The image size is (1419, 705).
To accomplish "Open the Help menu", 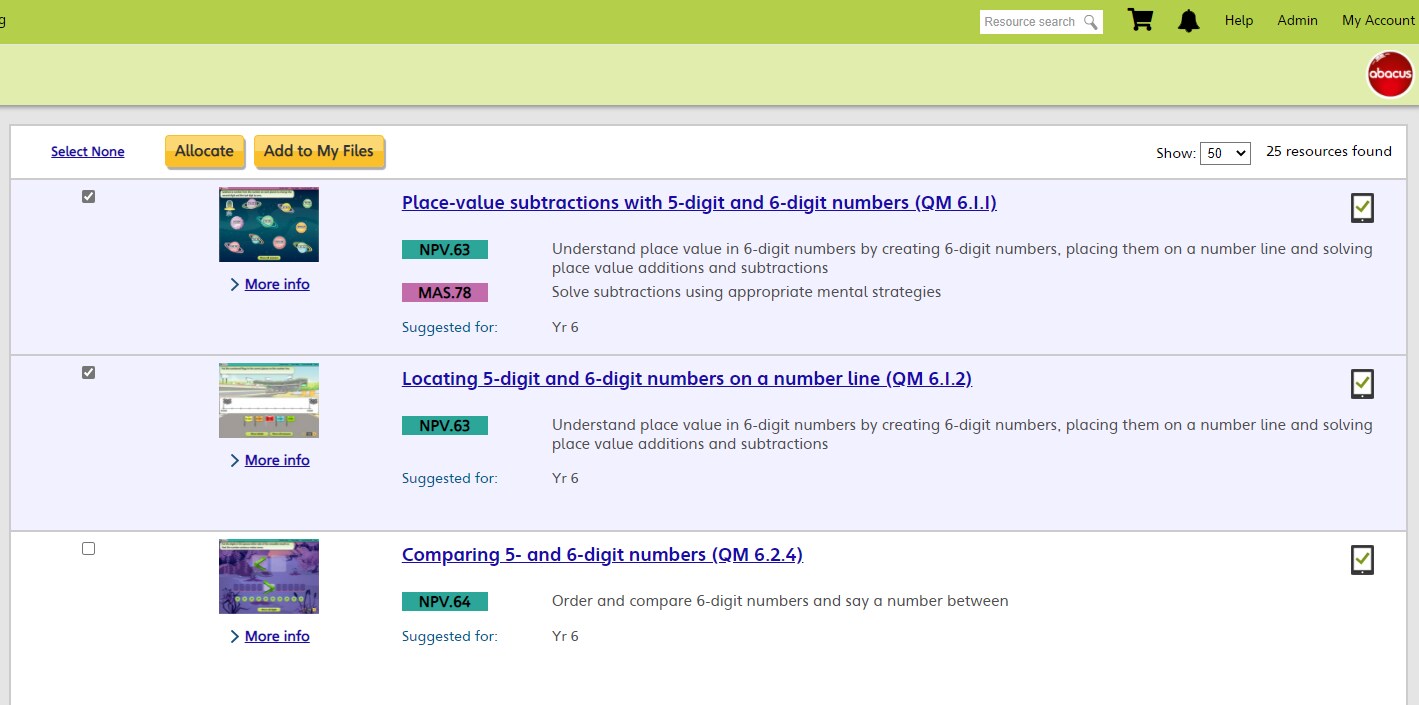I will [1238, 20].
